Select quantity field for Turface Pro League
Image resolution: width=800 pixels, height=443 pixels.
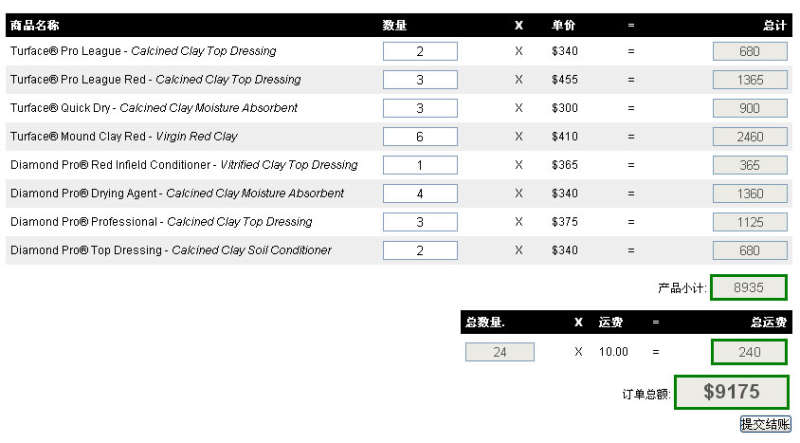click(420, 51)
